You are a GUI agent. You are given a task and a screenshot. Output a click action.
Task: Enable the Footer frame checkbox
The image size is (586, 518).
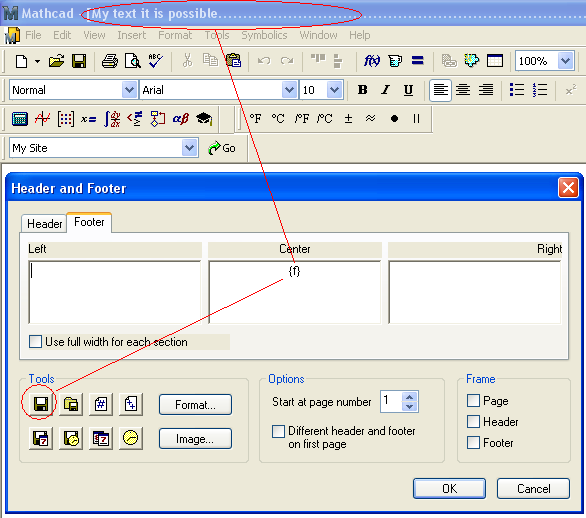point(473,443)
